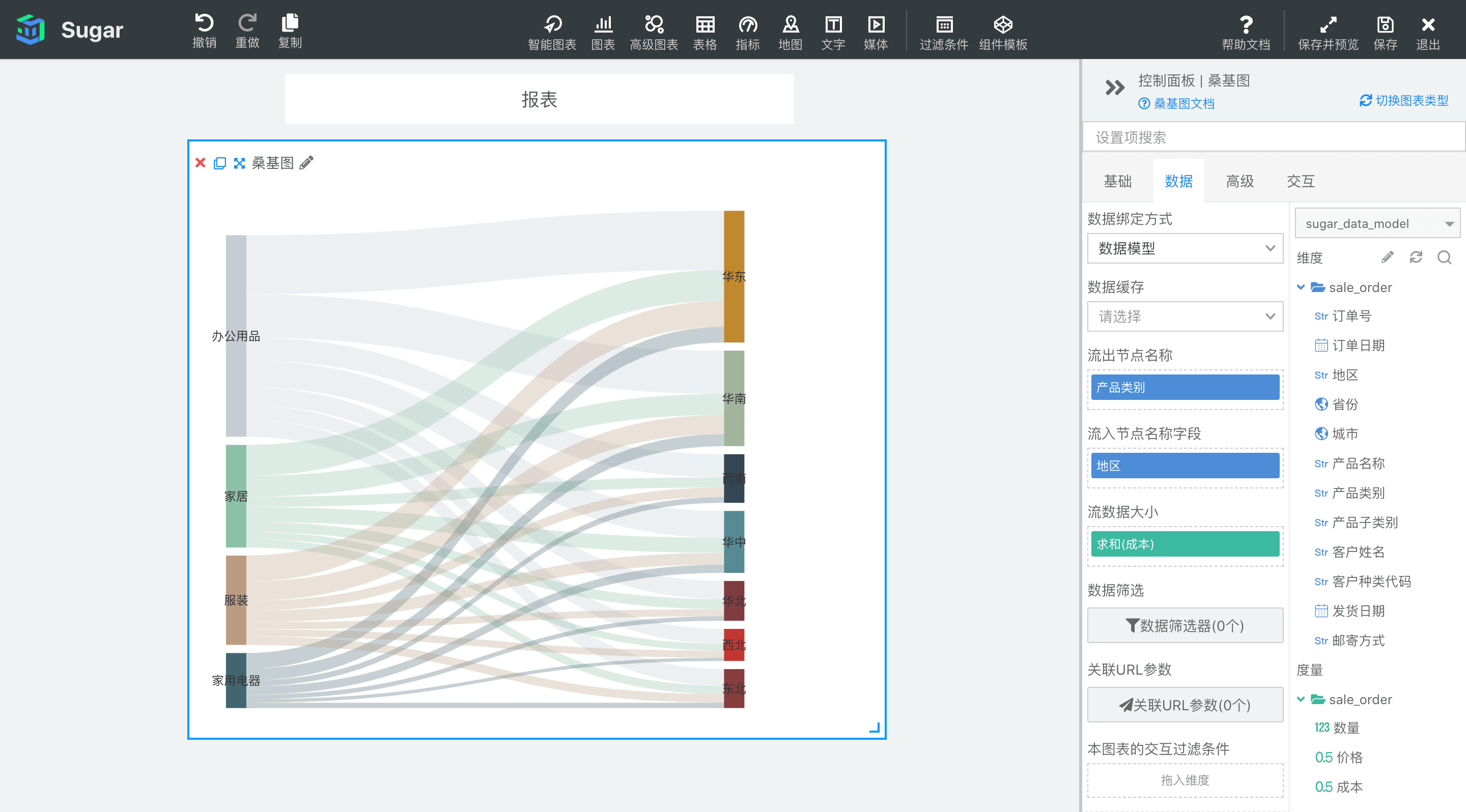
Task: Fullscreen the 桑基图 chart via expand icon
Action: click(x=239, y=163)
